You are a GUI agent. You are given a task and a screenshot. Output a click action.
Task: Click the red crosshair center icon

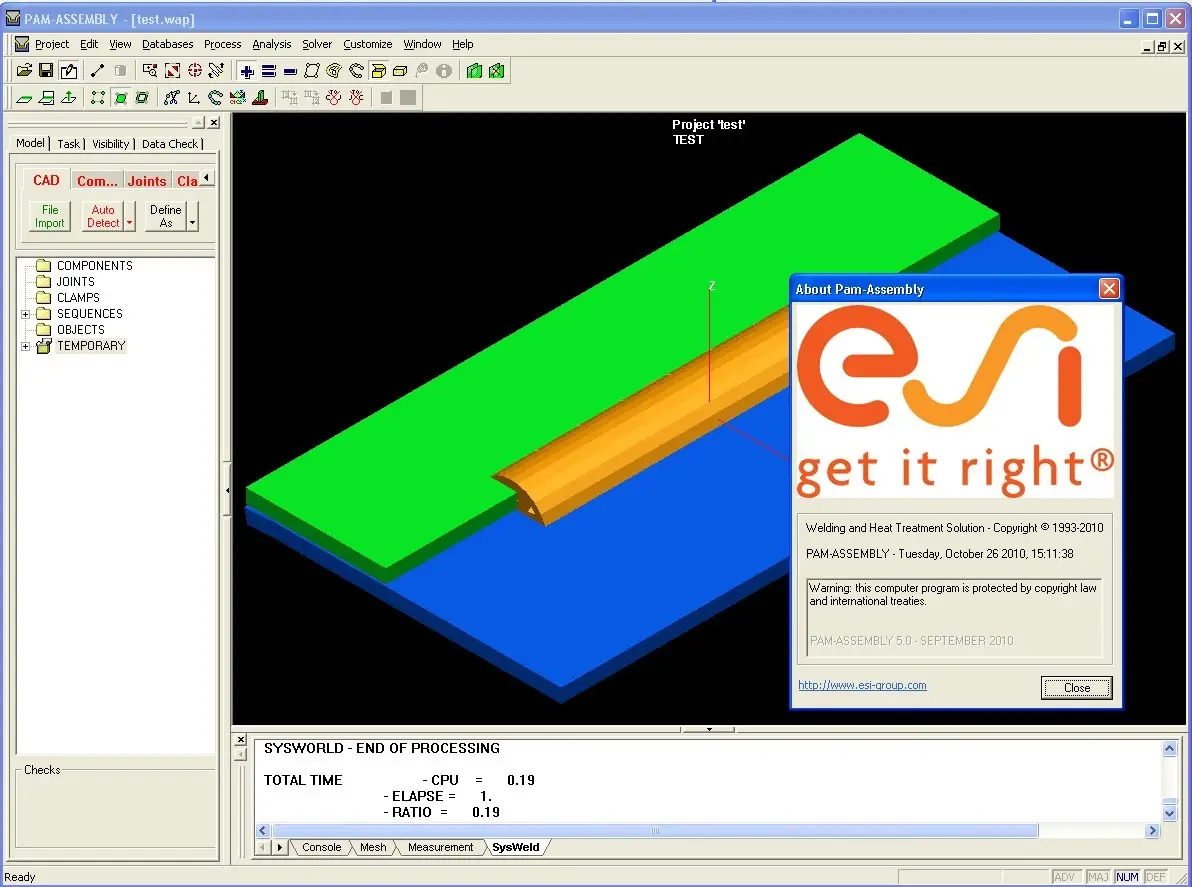(195, 71)
